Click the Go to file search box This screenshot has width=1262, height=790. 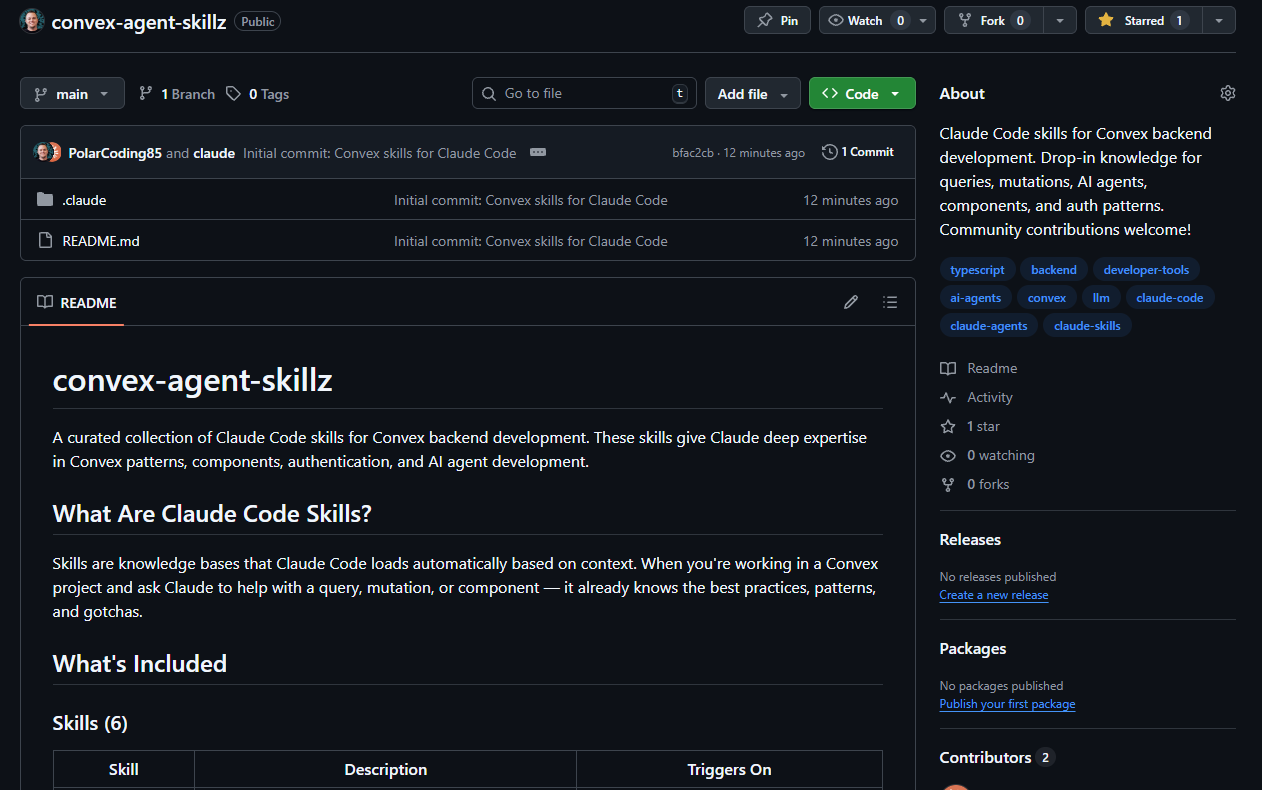[x=583, y=93]
